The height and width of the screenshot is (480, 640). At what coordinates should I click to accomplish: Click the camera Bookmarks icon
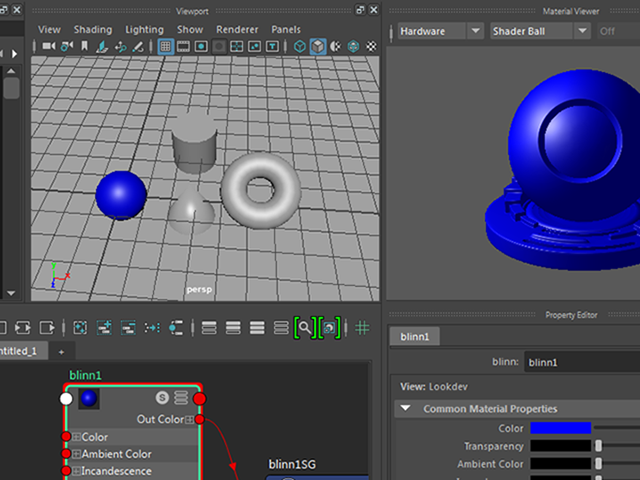coord(84,46)
